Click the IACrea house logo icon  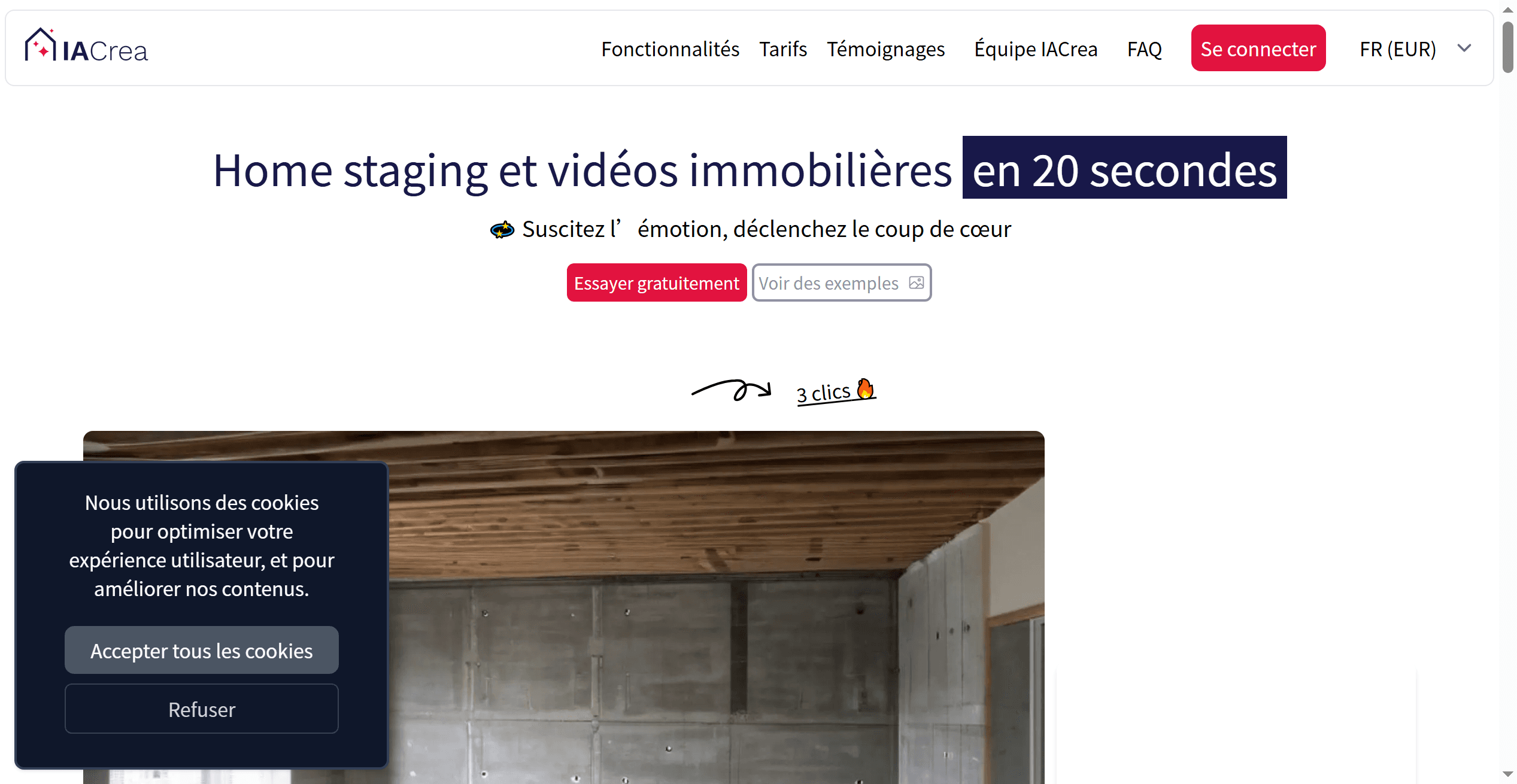pos(40,45)
